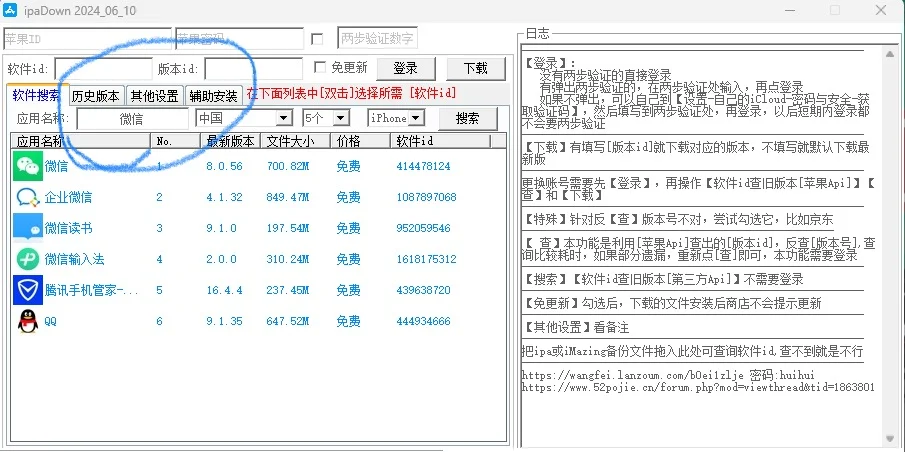Click the 登录 button
Screen dimensions: 905x452
point(406,68)
